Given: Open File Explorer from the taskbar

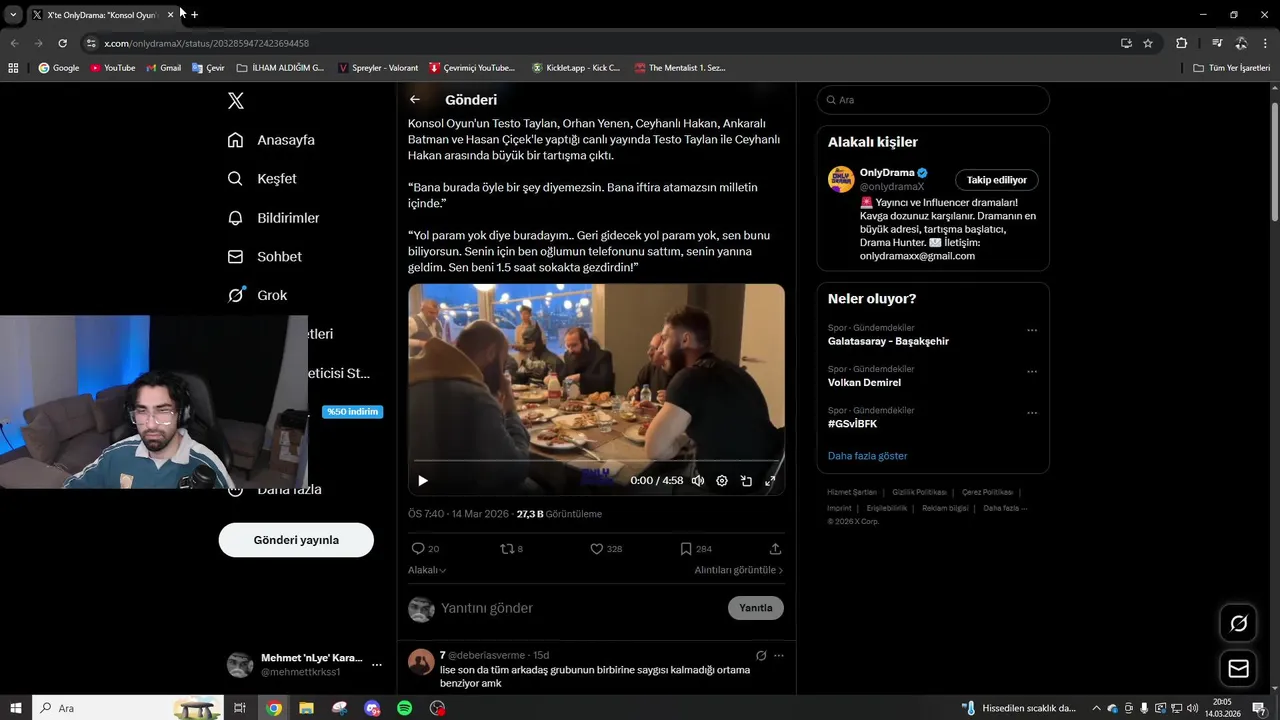Looking at the screenshot, I should click(307, 708).
